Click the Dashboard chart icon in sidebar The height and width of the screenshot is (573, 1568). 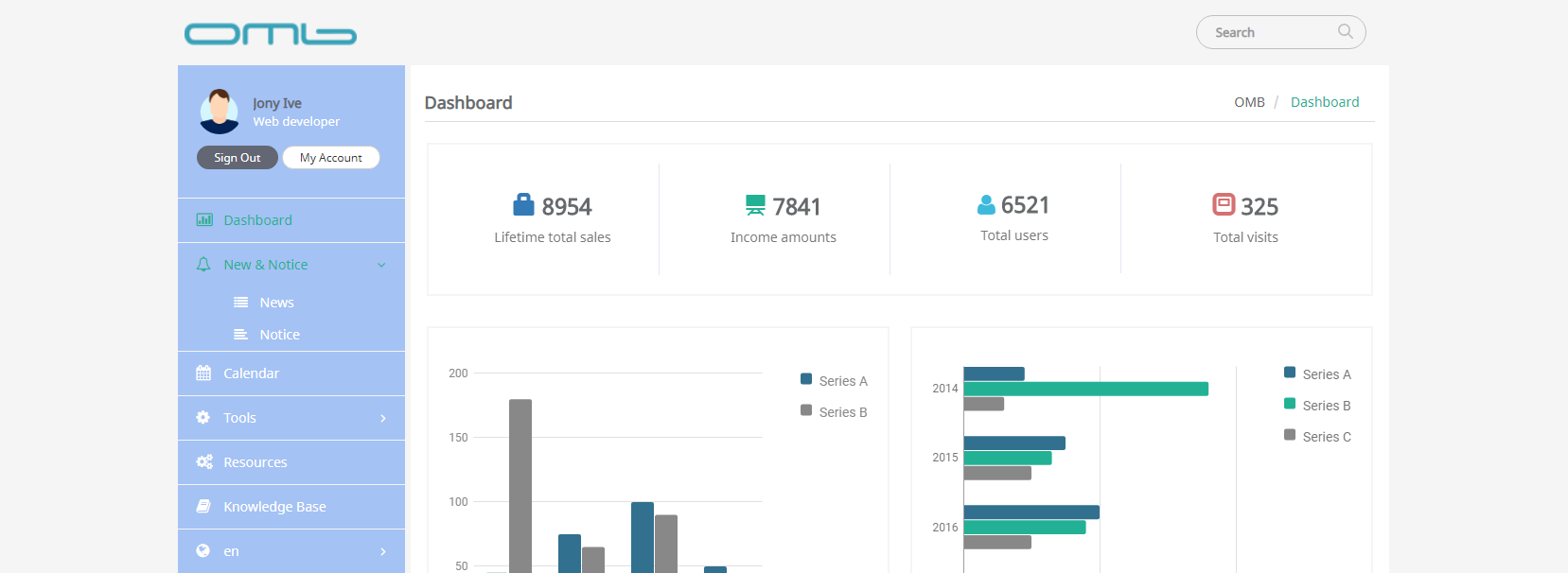tap(203, 220)
